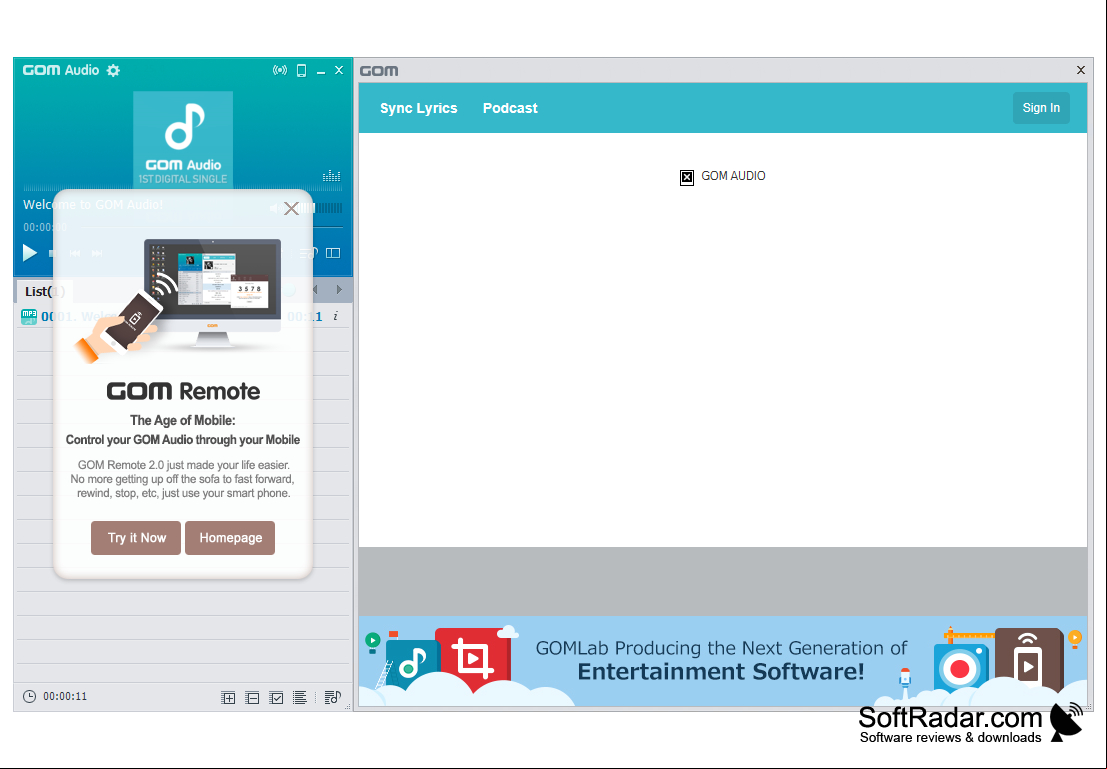This screenshot has width=1107, height=769.
Task: Open the sort list lines icon
Action: click(300, 698)
